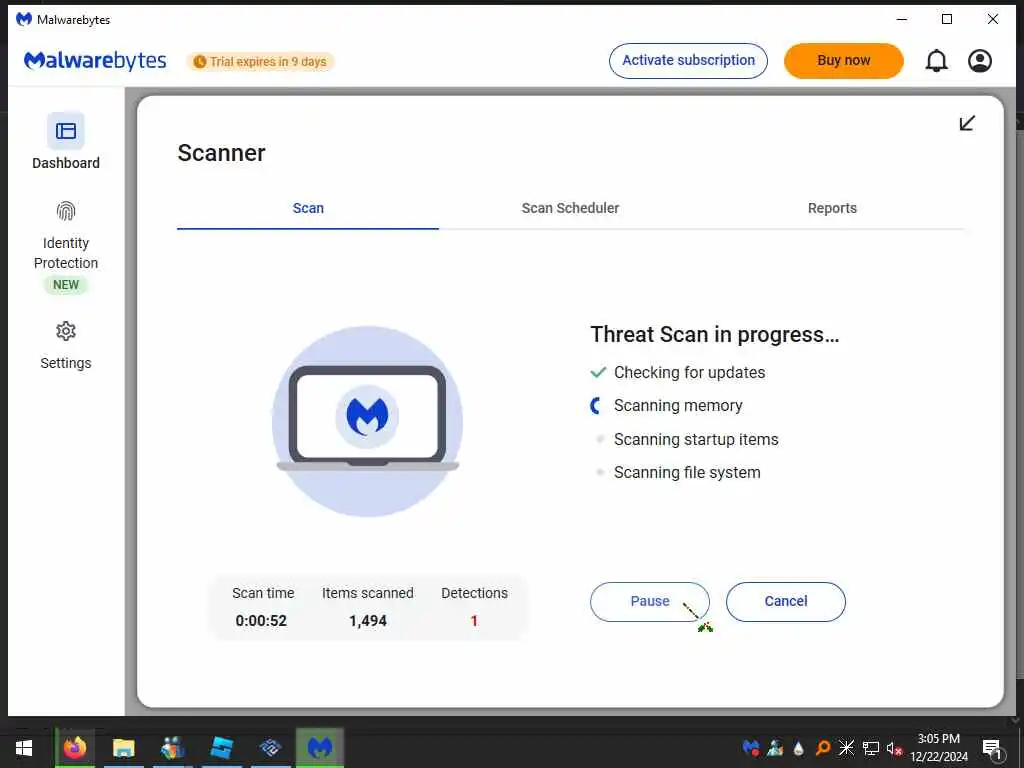Click the blue diamond app in taskbar

[x=270, y=748]
